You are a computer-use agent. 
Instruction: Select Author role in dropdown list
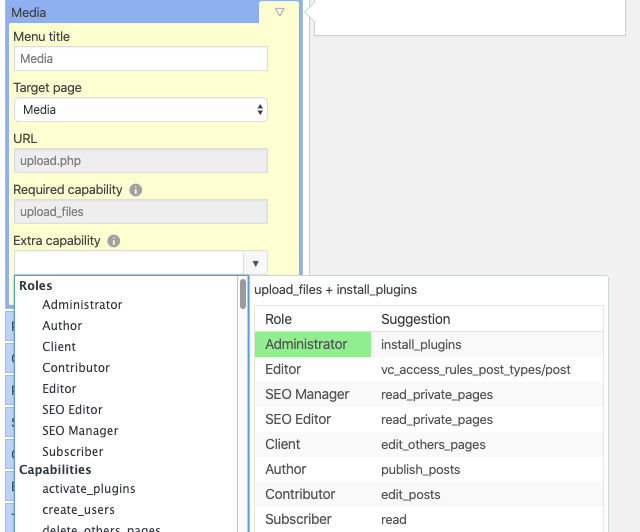pos(62,325)
